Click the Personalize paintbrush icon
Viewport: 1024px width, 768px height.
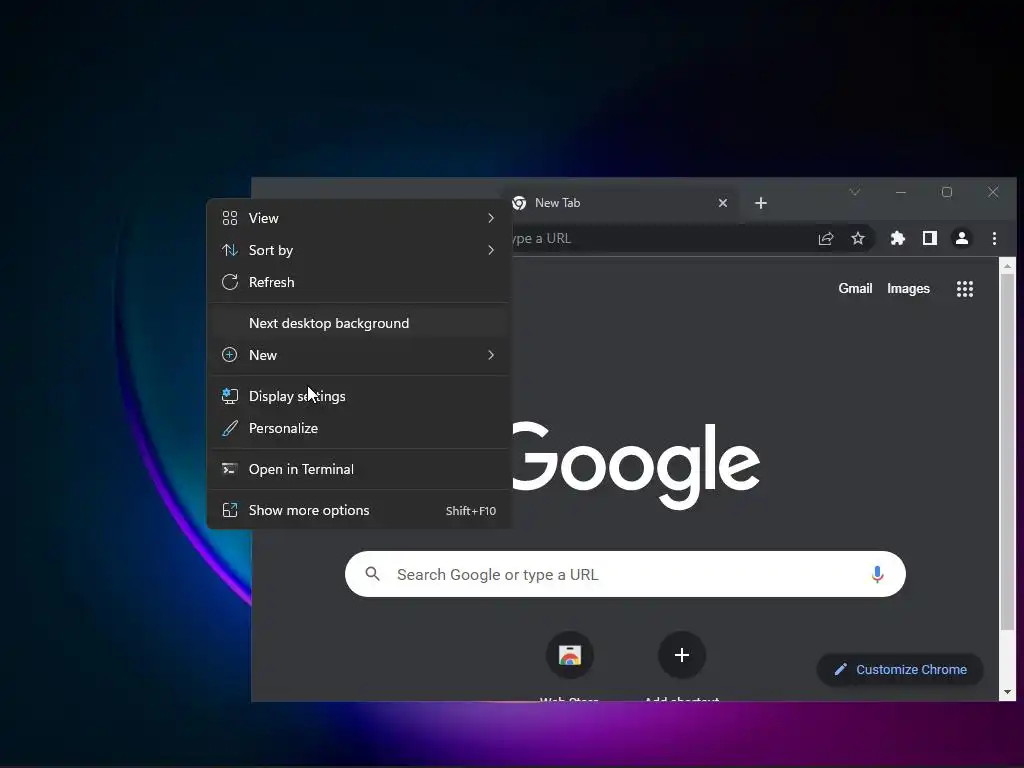(x=230, y=428)
